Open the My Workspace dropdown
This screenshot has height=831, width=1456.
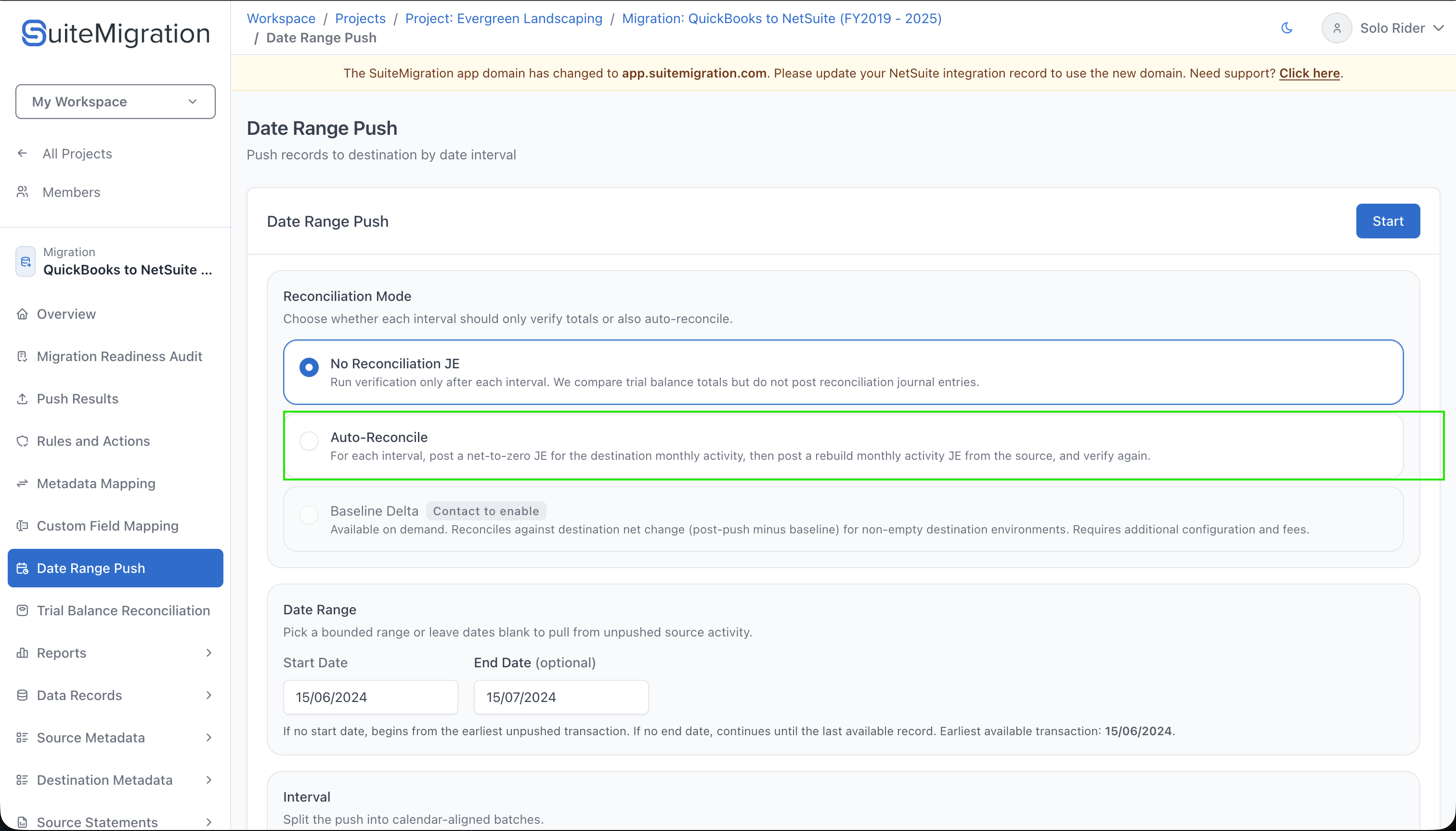[x=115, y=102]
